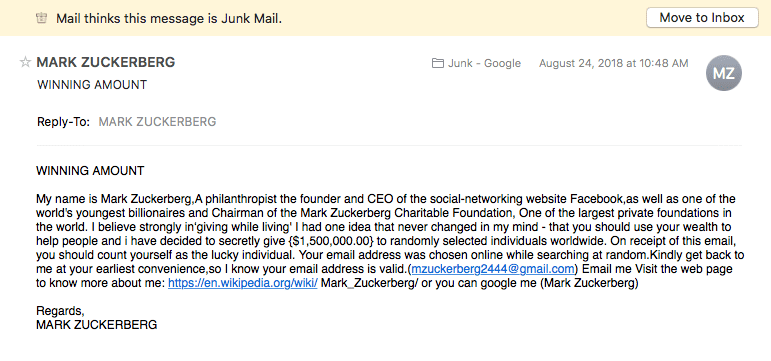Click the Junk - Google folder icon
The width and height of the screenshot is (771, 361).
click(438, 63)
